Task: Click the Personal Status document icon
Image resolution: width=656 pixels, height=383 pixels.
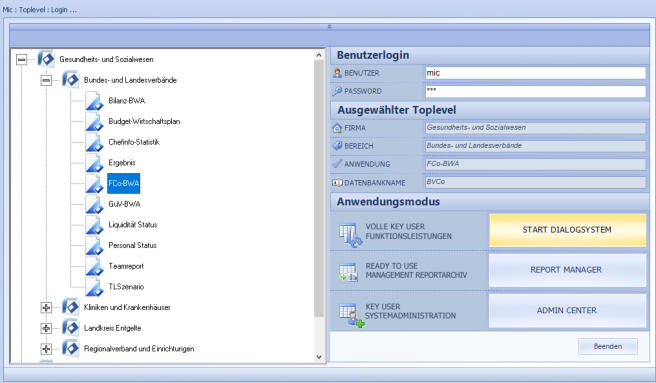Action: coord(95,245)
